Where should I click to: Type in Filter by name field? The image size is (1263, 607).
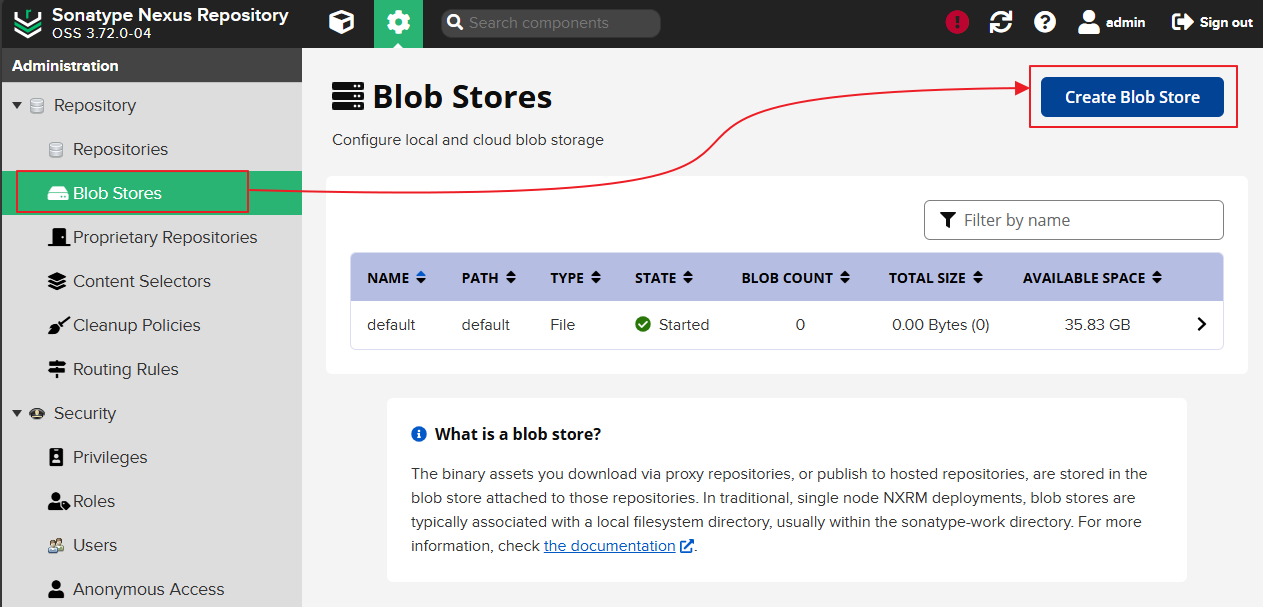tap(1074, 220)
